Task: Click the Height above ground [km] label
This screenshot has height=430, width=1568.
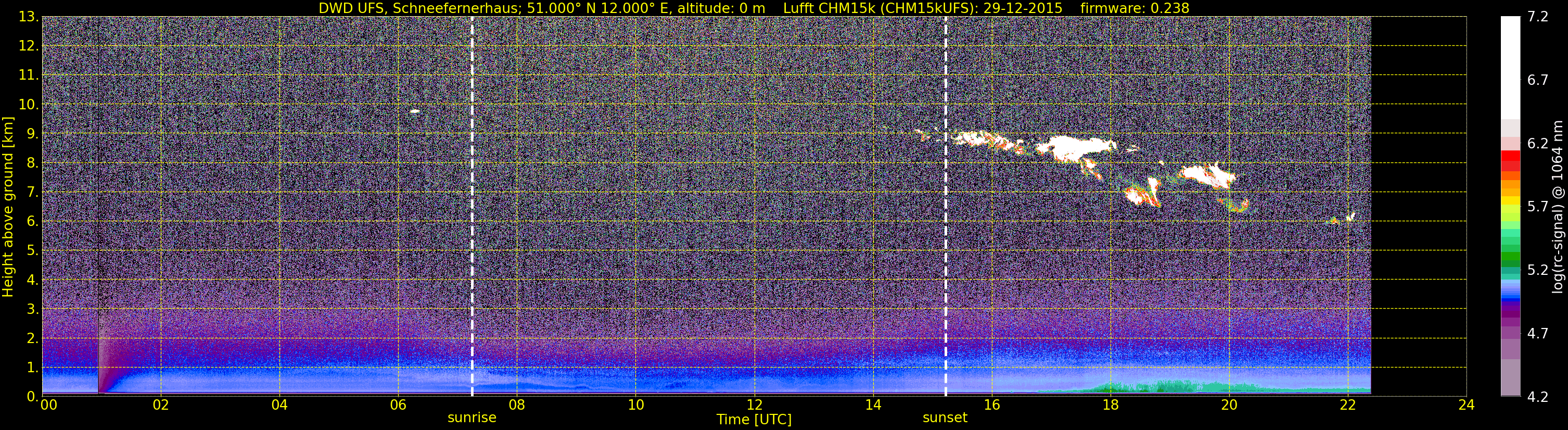Action: pos(8,207)
